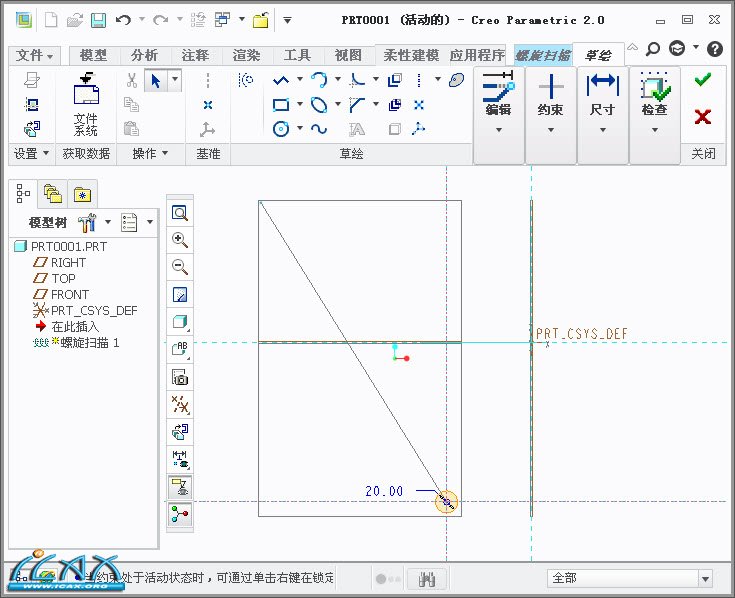Toggle dimension display icon in graphics toolbar
The width and height of the screenshot is (735, 598).
click(180, 460)
